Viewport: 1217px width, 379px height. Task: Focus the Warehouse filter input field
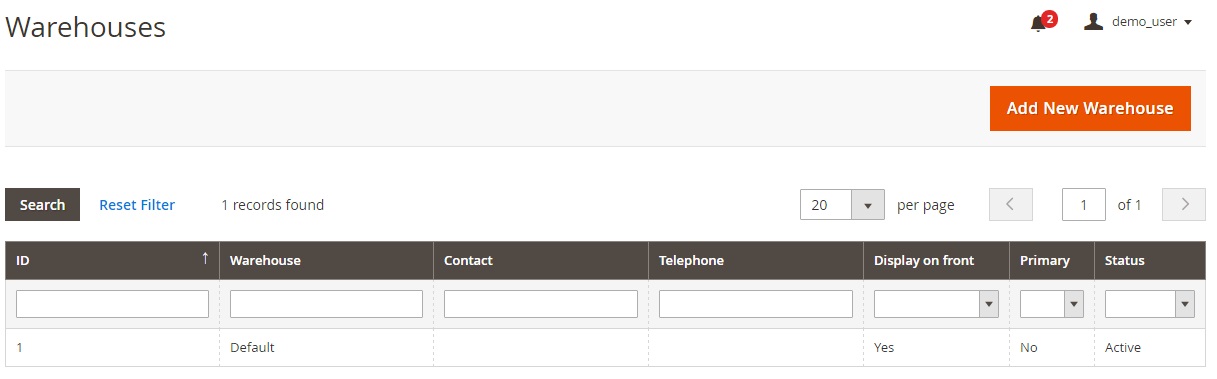[x=326, y=304]
